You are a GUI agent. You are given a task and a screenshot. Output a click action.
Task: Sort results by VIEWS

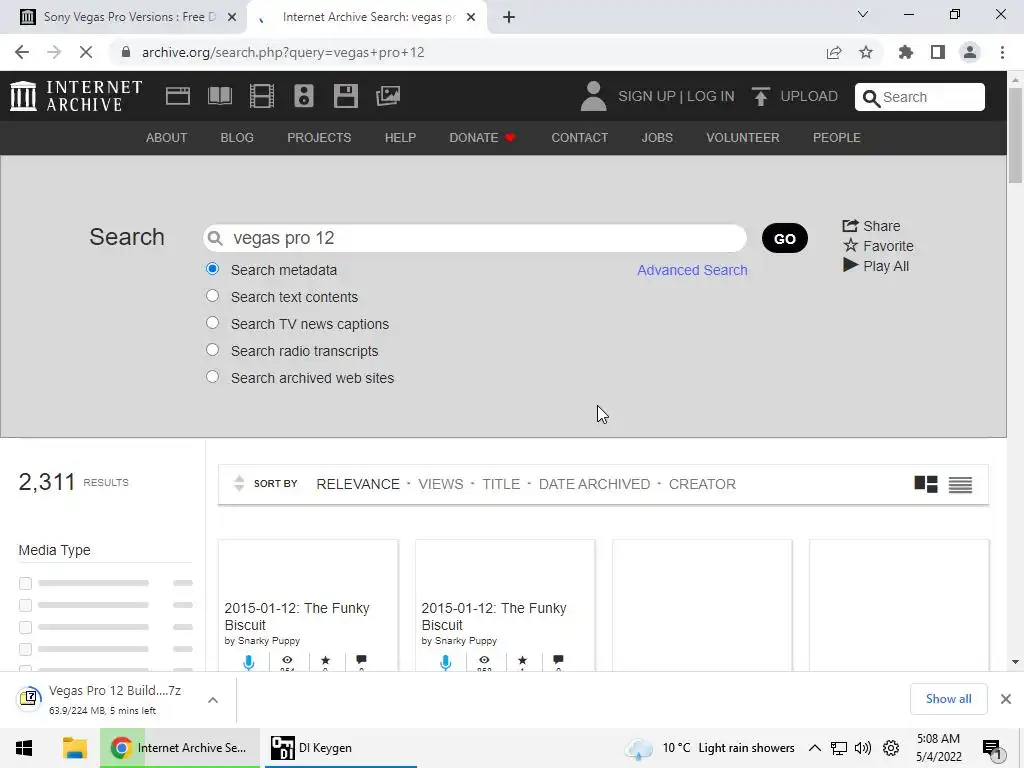coord(441,484)
